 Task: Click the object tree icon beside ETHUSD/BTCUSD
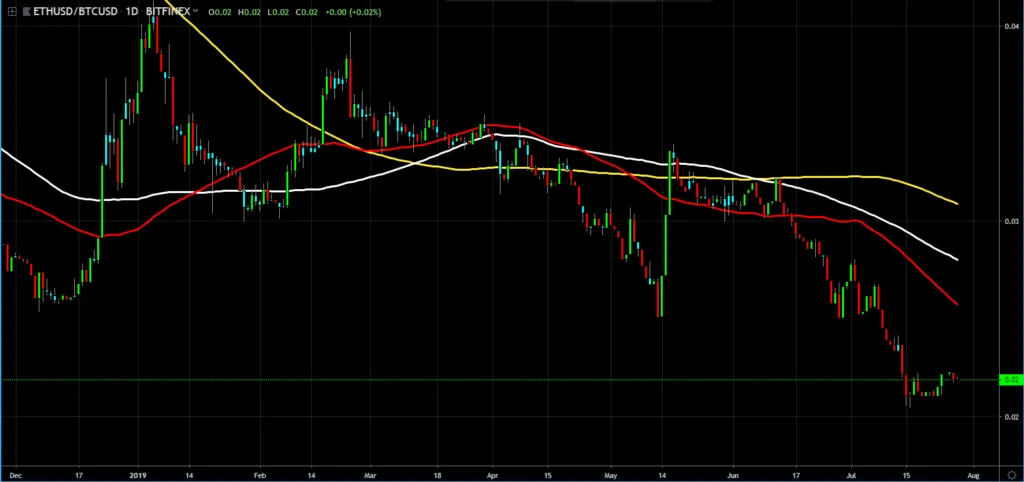click(x=12, y=12)
